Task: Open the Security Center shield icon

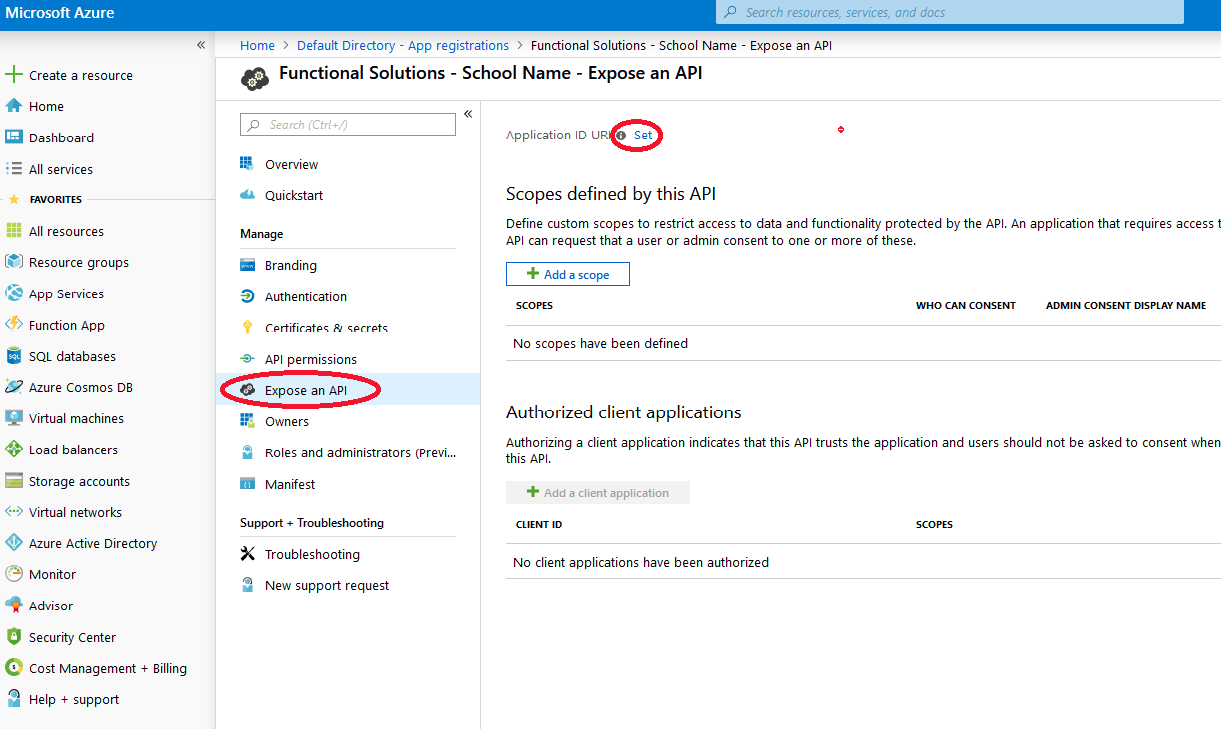Action: tap(14, 637)
